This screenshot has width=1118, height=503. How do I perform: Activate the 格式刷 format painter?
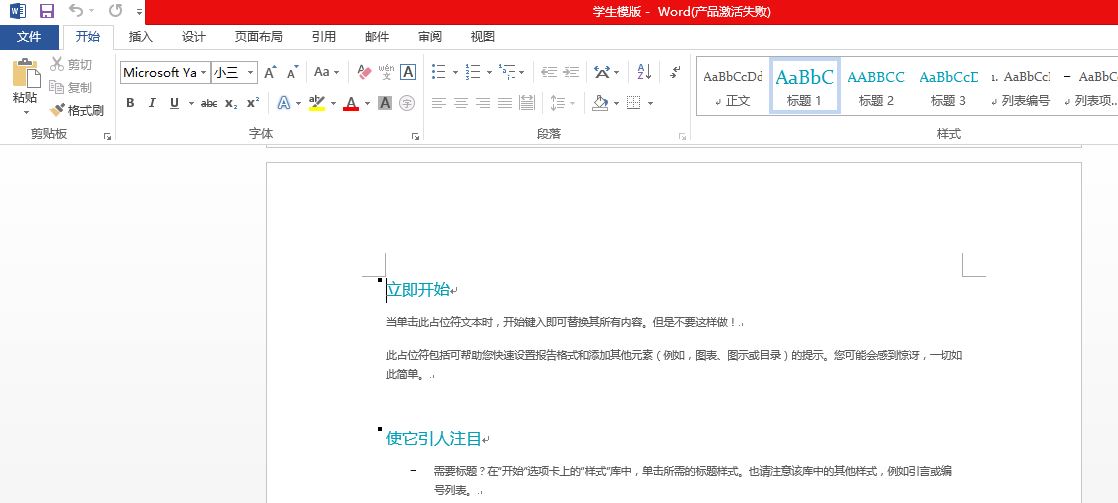(x=77, y=111)
